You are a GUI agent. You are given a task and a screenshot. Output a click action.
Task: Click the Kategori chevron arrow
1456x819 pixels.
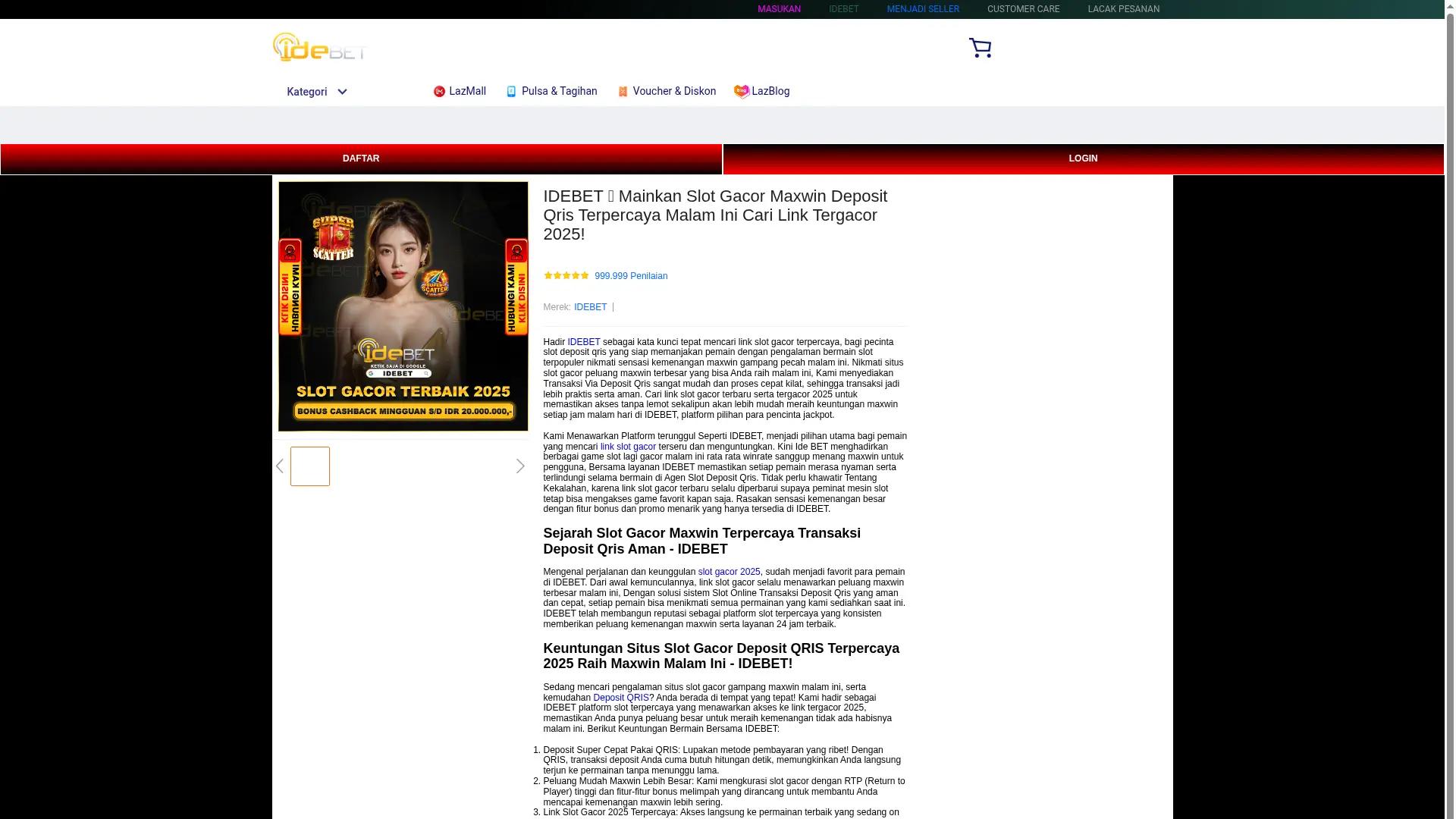coord(342,92)
